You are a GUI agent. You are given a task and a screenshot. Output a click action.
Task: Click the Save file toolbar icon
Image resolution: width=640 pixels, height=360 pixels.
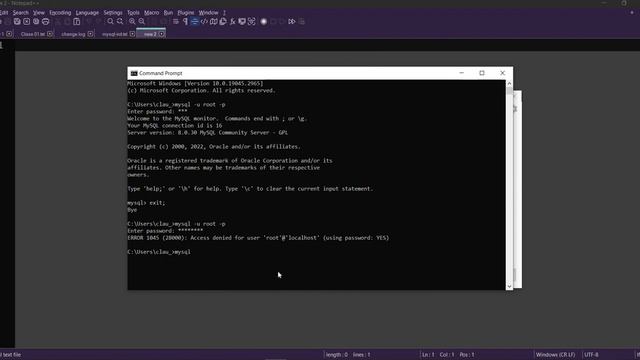tap(17, 22)
